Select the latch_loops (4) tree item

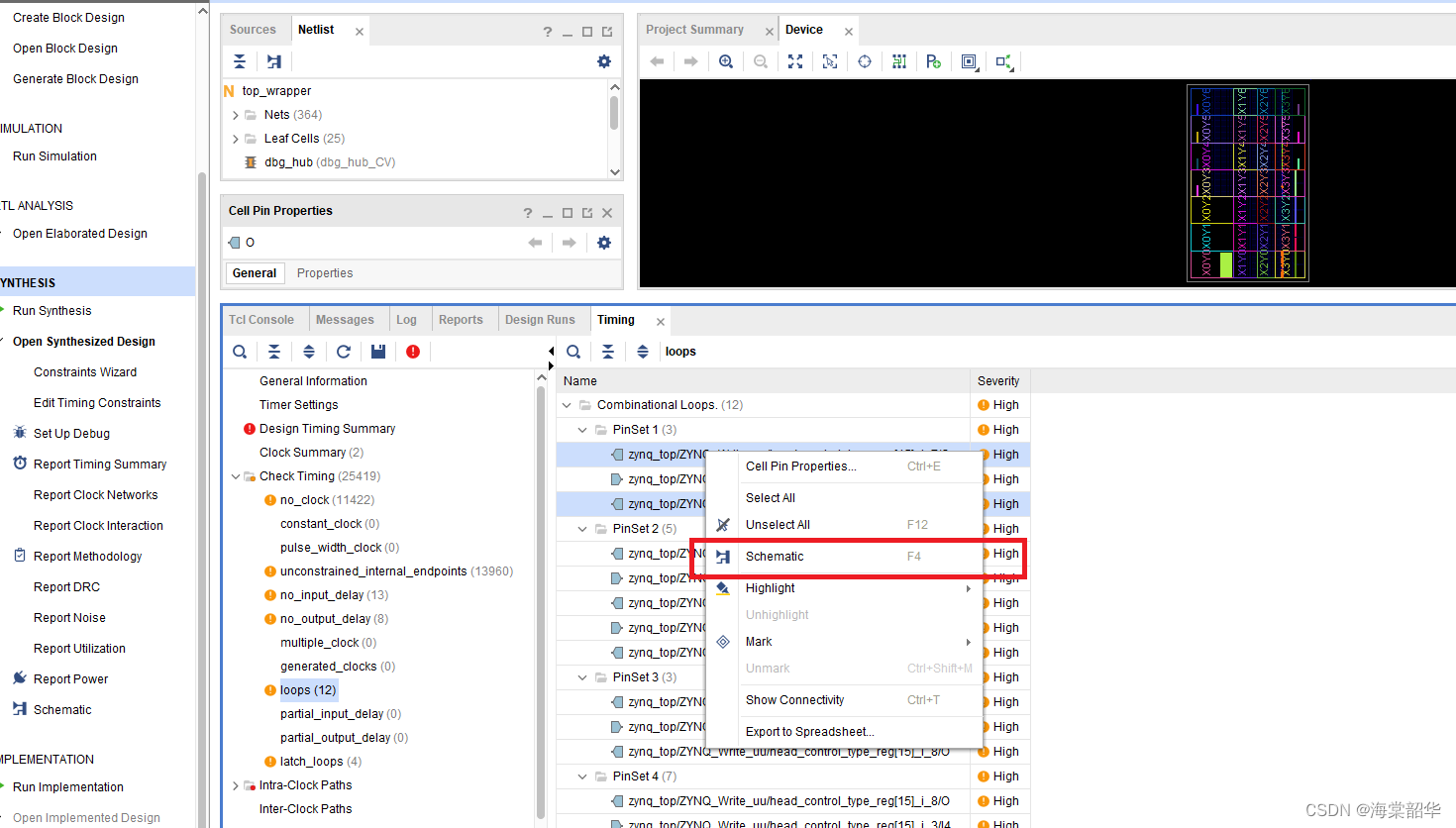(321, 762)
